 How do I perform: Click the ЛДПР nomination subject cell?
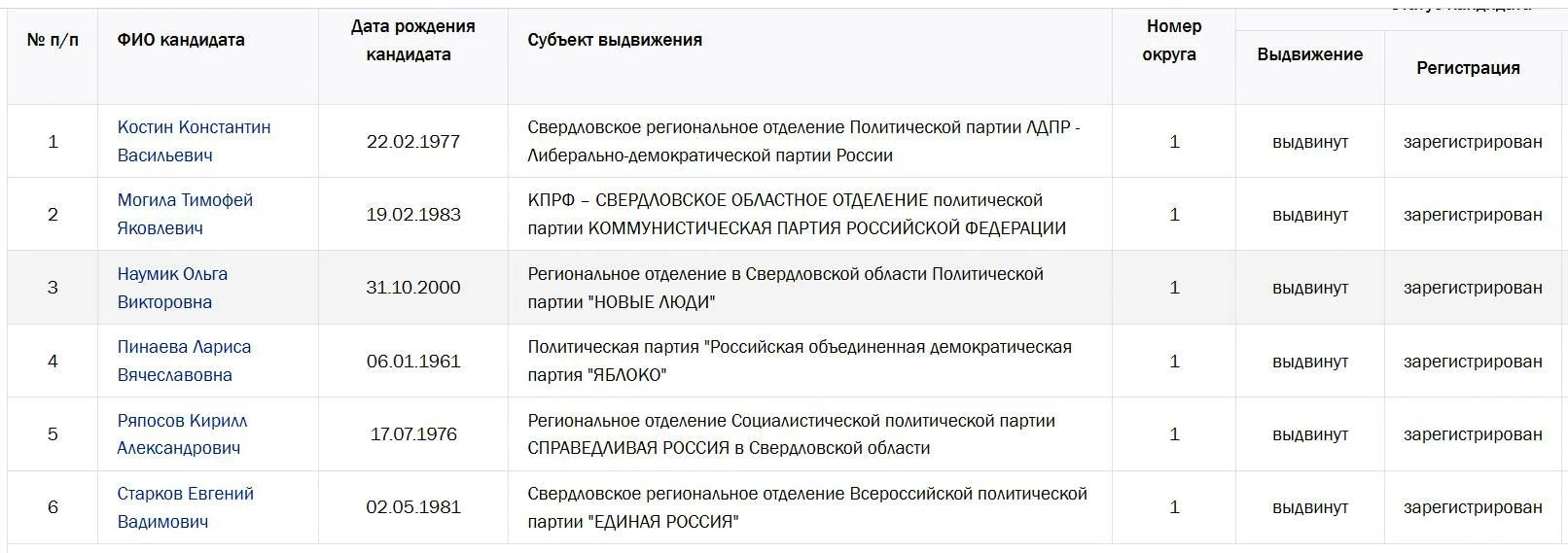[x=810, y=141]
